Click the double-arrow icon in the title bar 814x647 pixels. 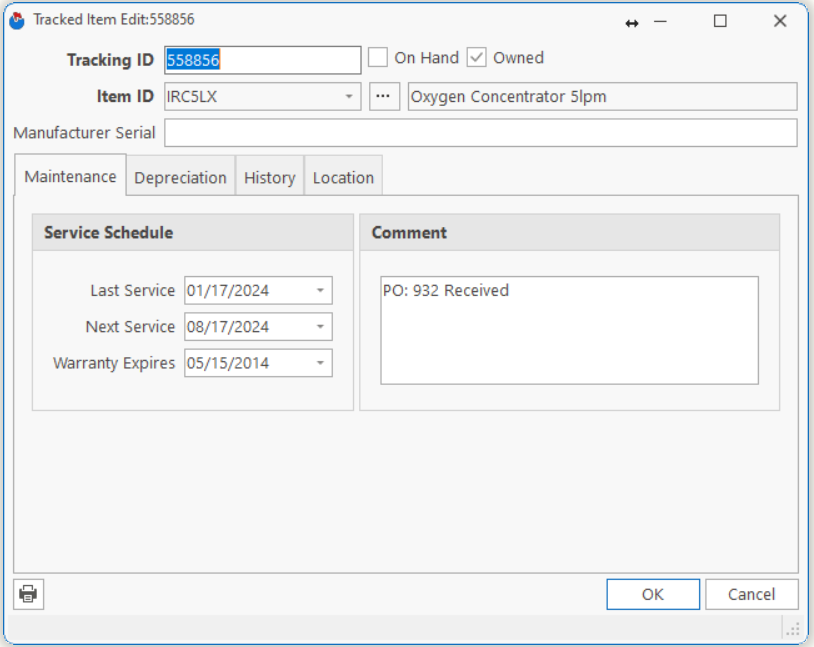(x=631, y=22)
